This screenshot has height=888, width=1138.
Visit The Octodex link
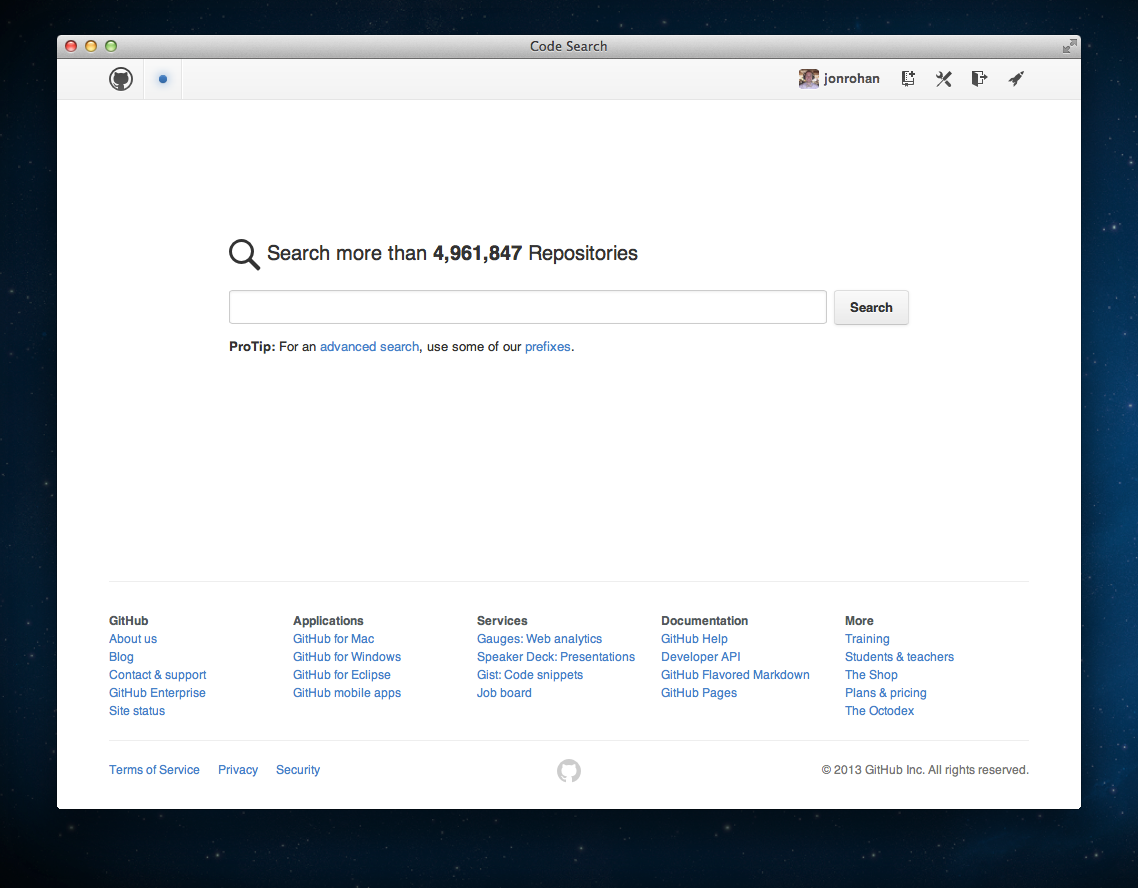tap(879, 711)
